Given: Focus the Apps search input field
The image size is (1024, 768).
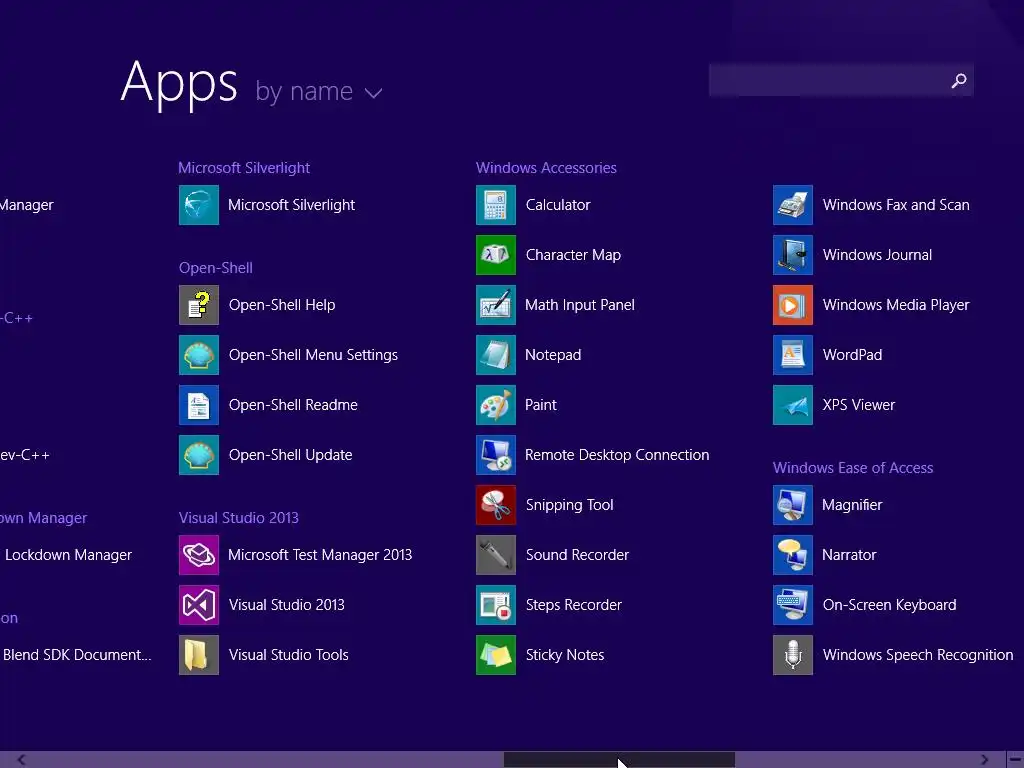Looking at the screenshot, I should 841,80.
